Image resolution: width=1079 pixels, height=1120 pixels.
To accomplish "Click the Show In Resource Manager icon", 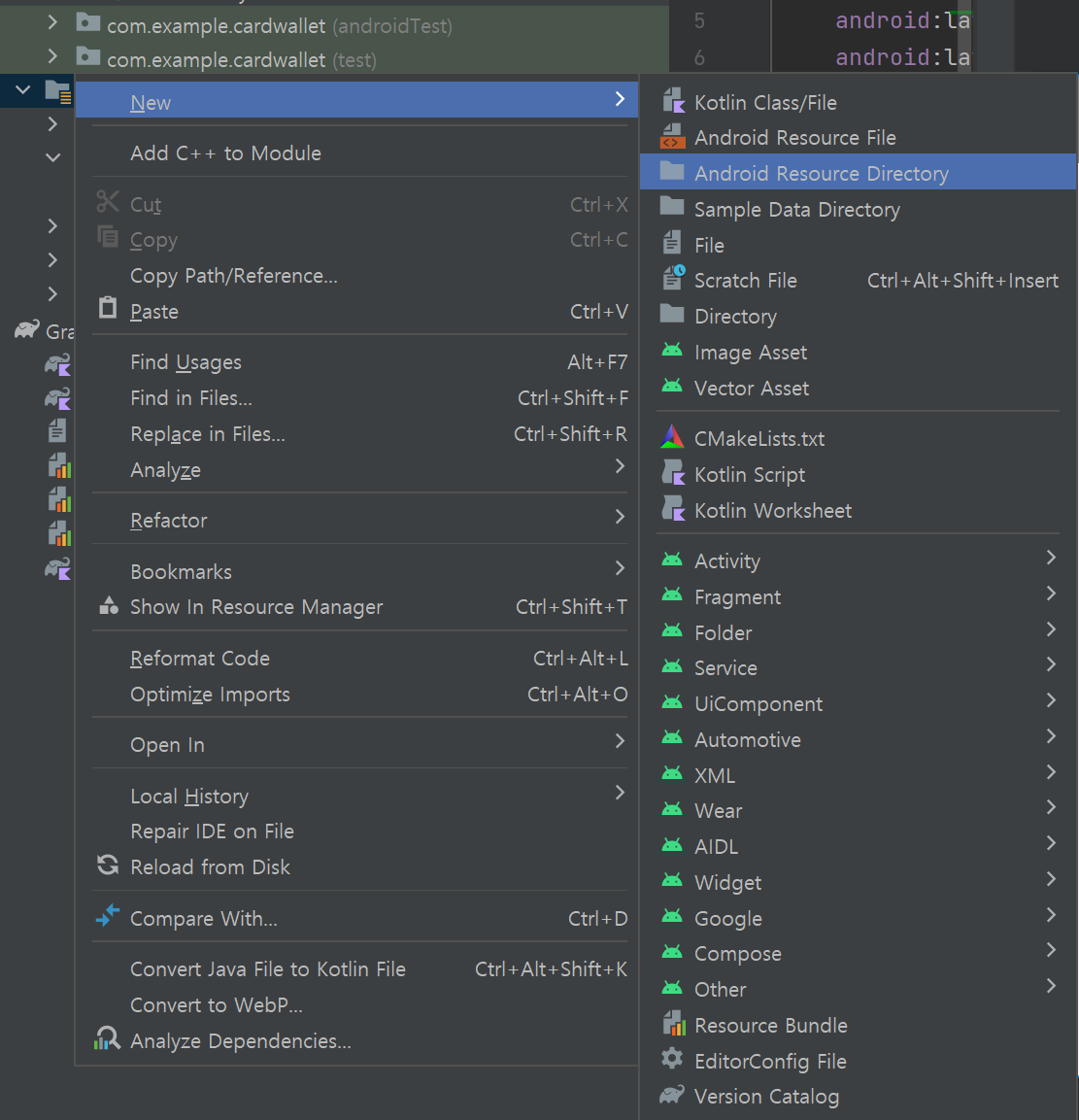I will [x=109, y=606].
